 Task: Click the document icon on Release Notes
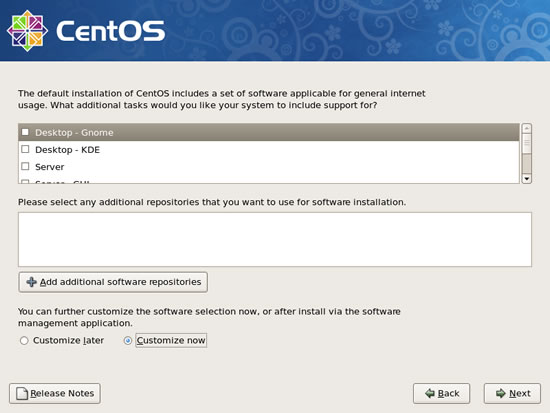[22, 393]
